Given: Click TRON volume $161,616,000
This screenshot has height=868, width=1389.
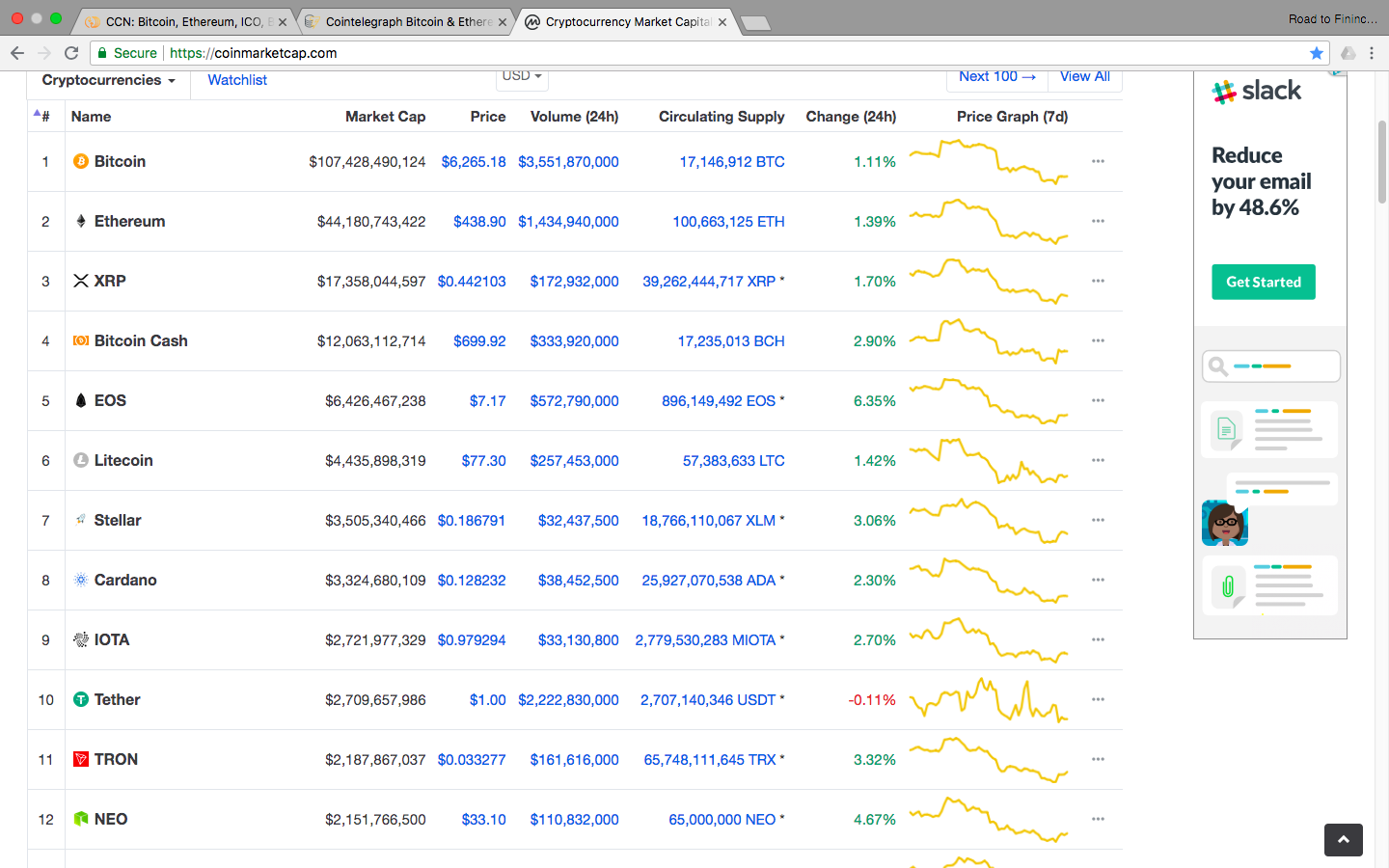Looking at the screenshot, I should tap(574, 759).
